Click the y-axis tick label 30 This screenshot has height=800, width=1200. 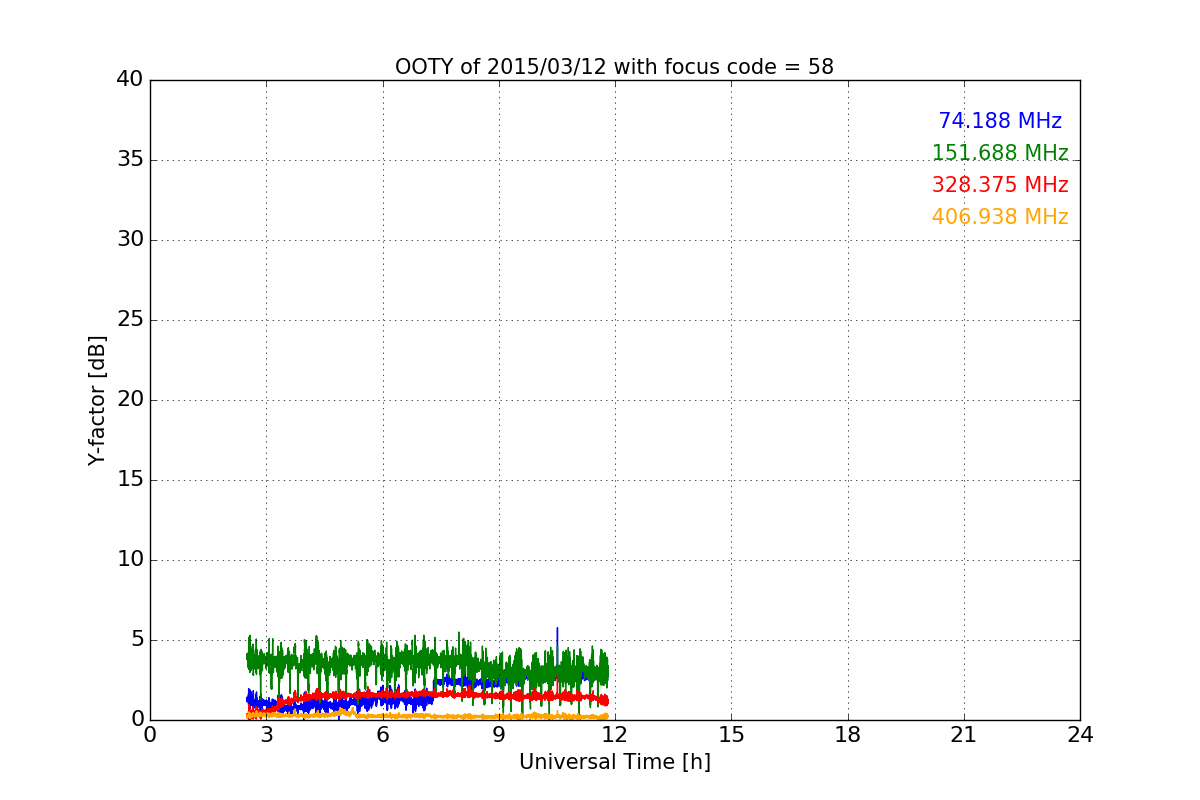coord(130,240)
